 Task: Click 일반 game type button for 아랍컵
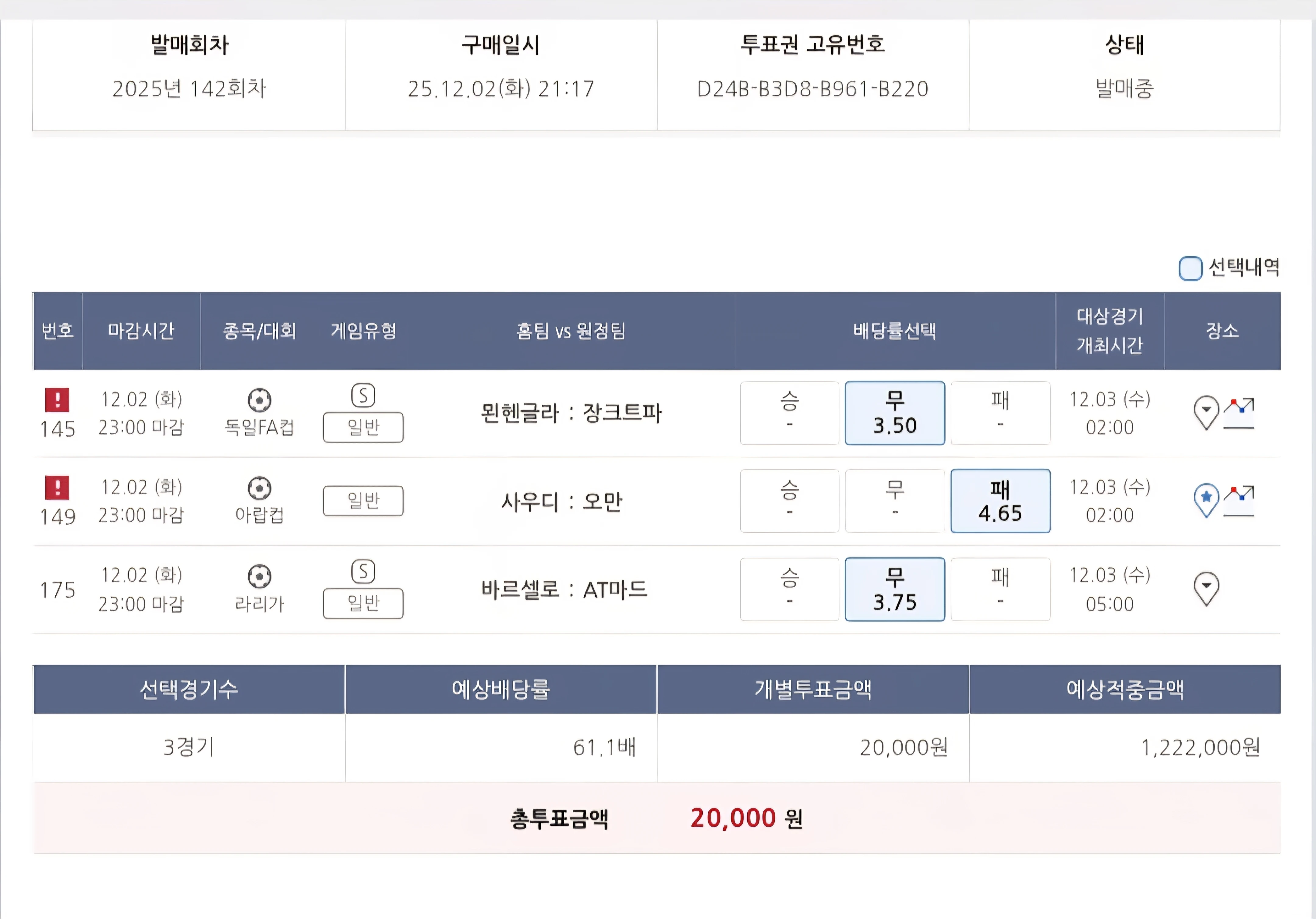[363, 501]
